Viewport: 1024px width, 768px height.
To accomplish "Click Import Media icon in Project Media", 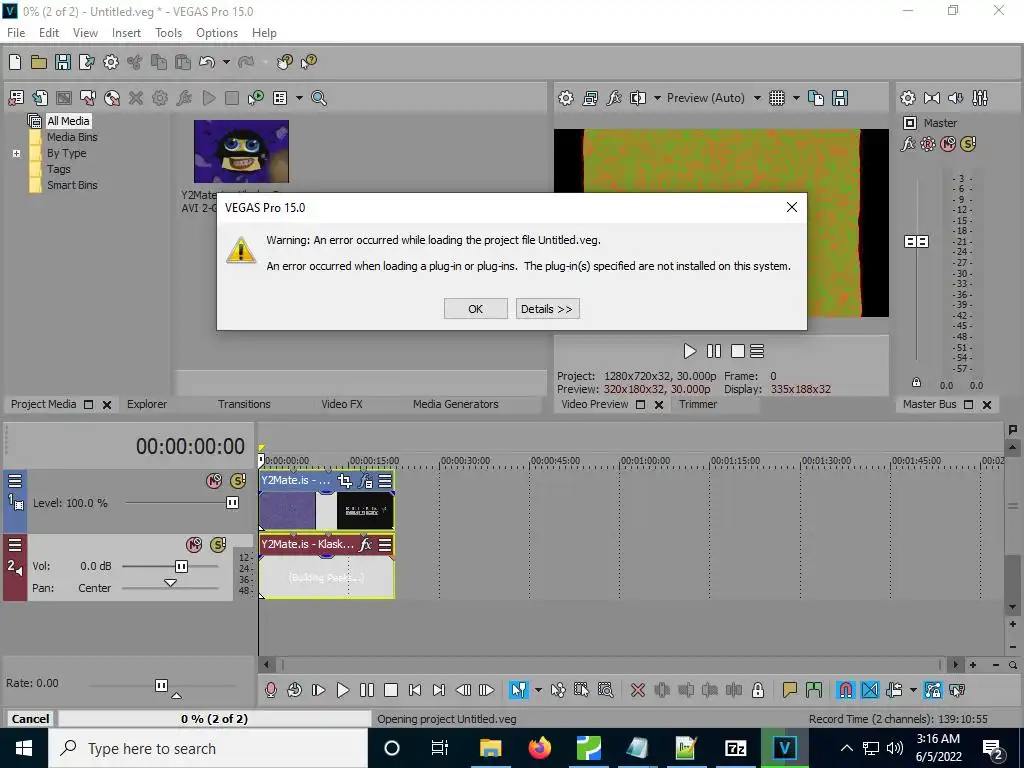I will (x=40, y=98).
